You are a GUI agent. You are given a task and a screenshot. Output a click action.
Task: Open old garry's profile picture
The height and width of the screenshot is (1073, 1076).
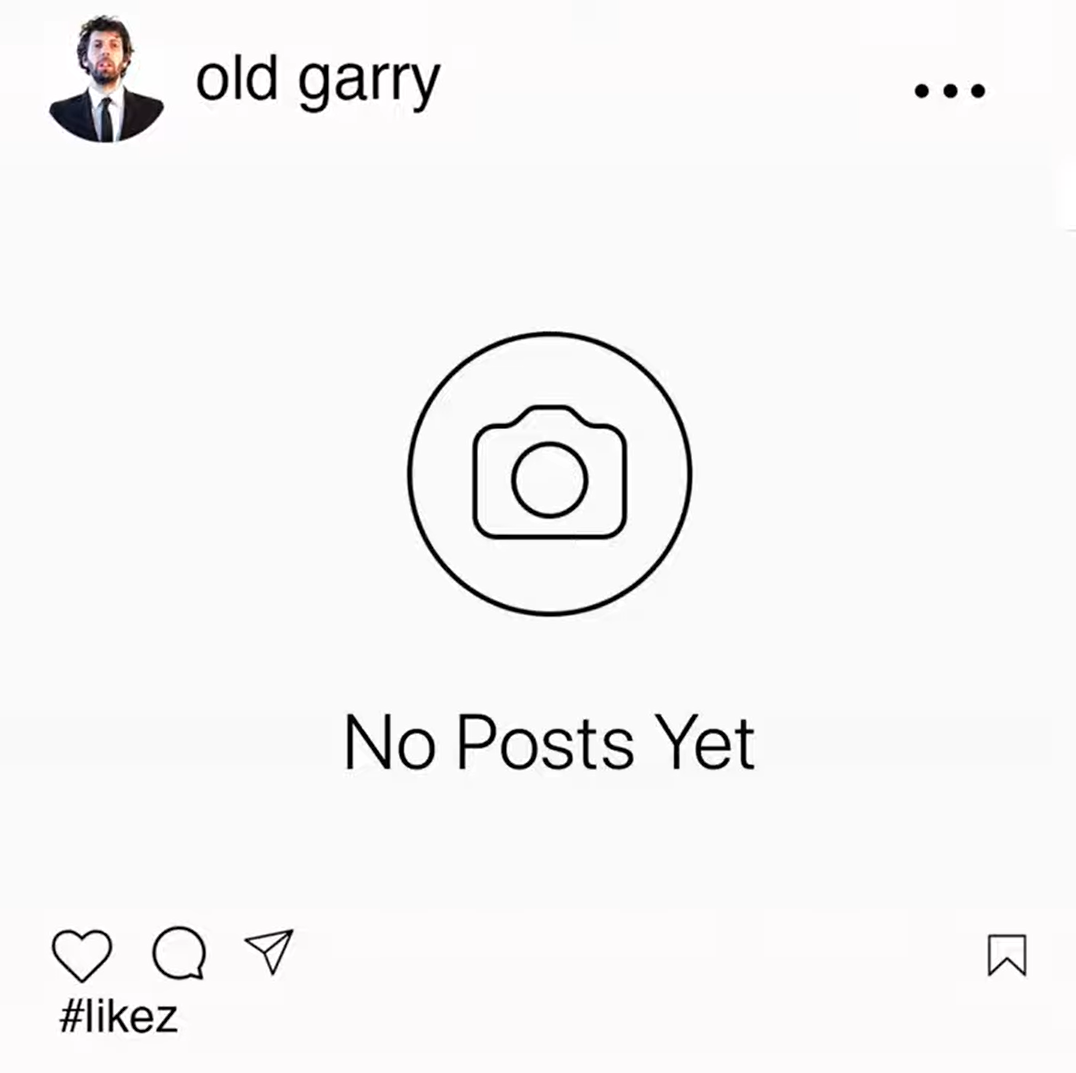coord(106,78)
